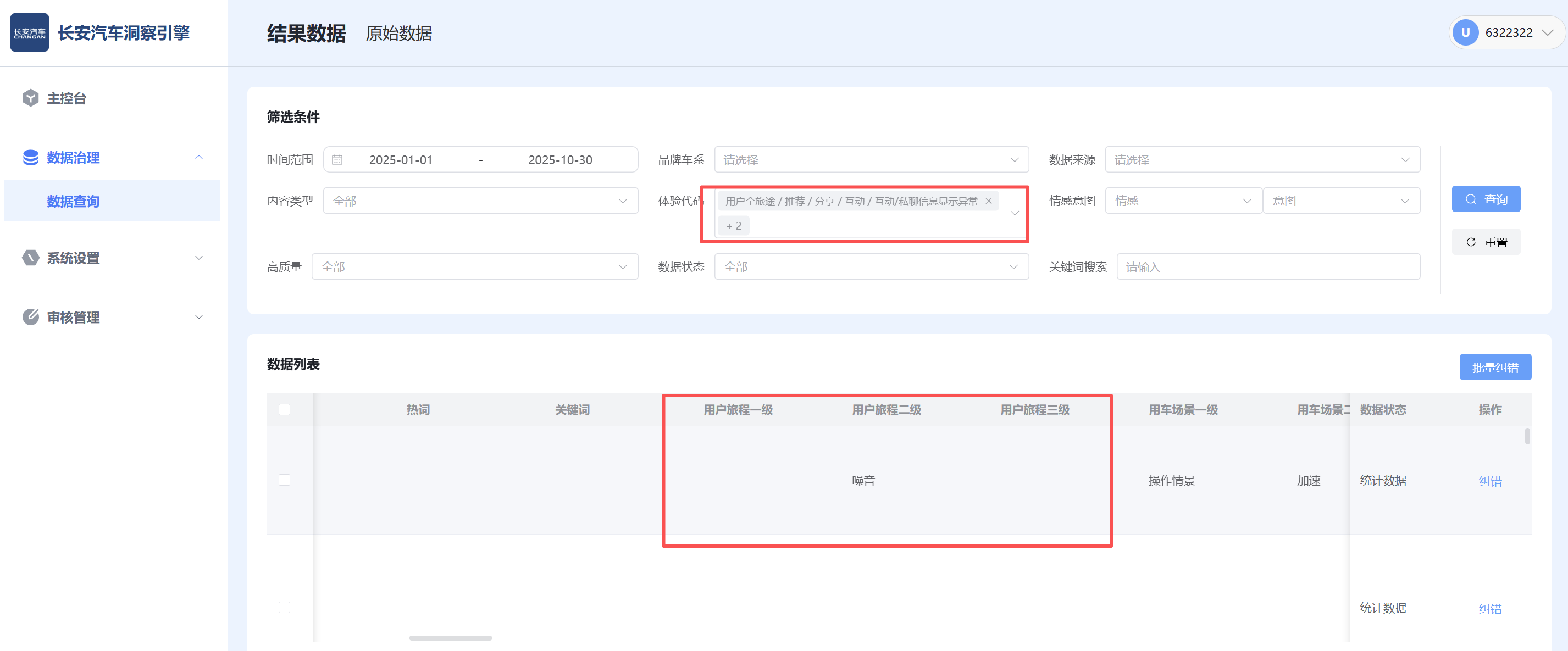This screenshot has width=1568, height=651.
Task: Select 数据查询 in the sidebar
Action: [73, 202]
